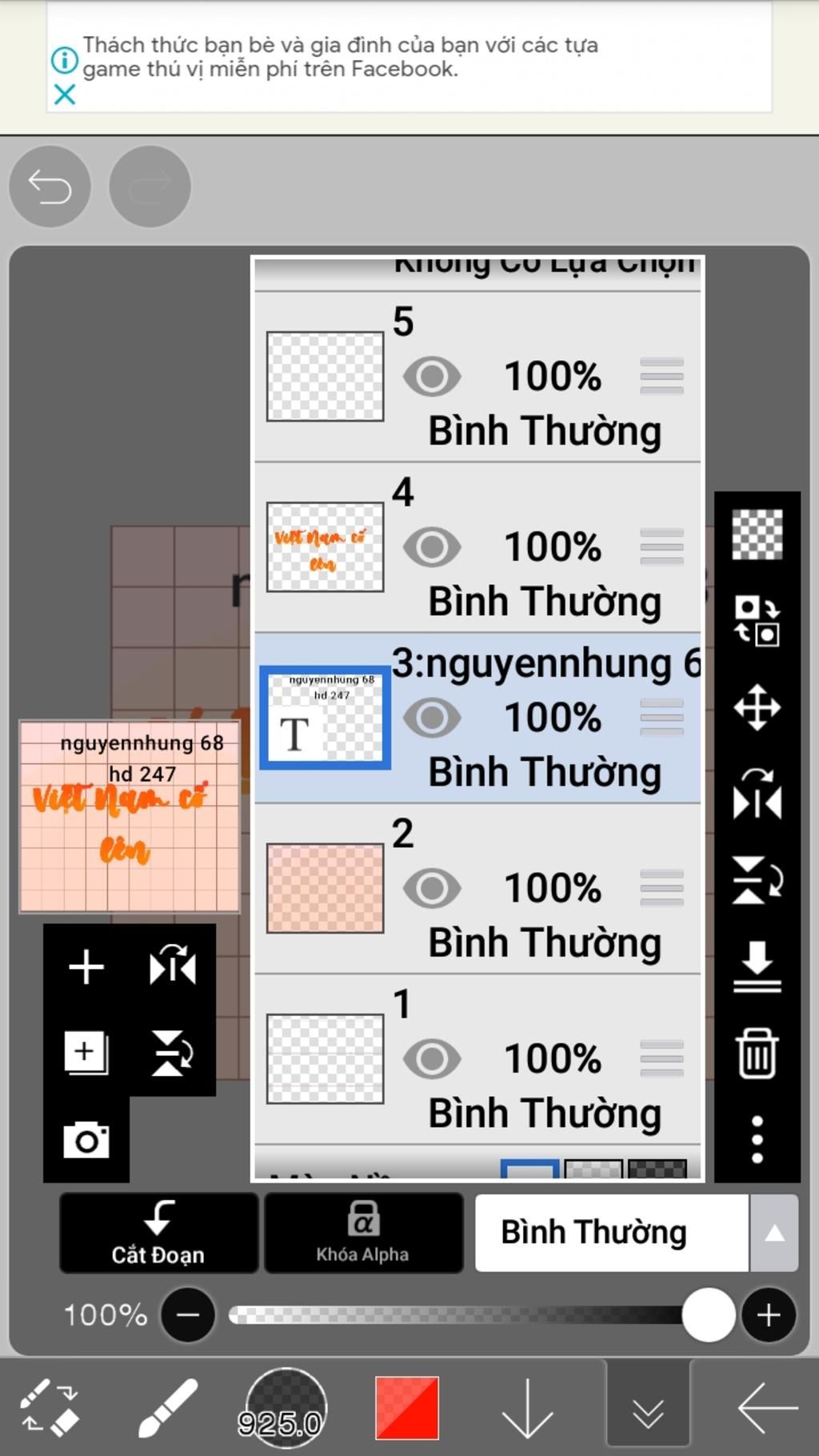Tap the Khóa Alpha lock button
This screenshot has width=819, height=1456.
(x=363, y=1233)
